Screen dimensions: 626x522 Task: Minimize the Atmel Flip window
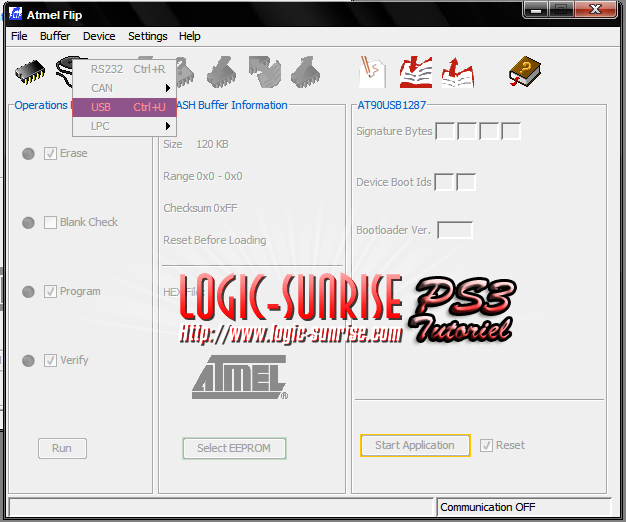[536, 10]
